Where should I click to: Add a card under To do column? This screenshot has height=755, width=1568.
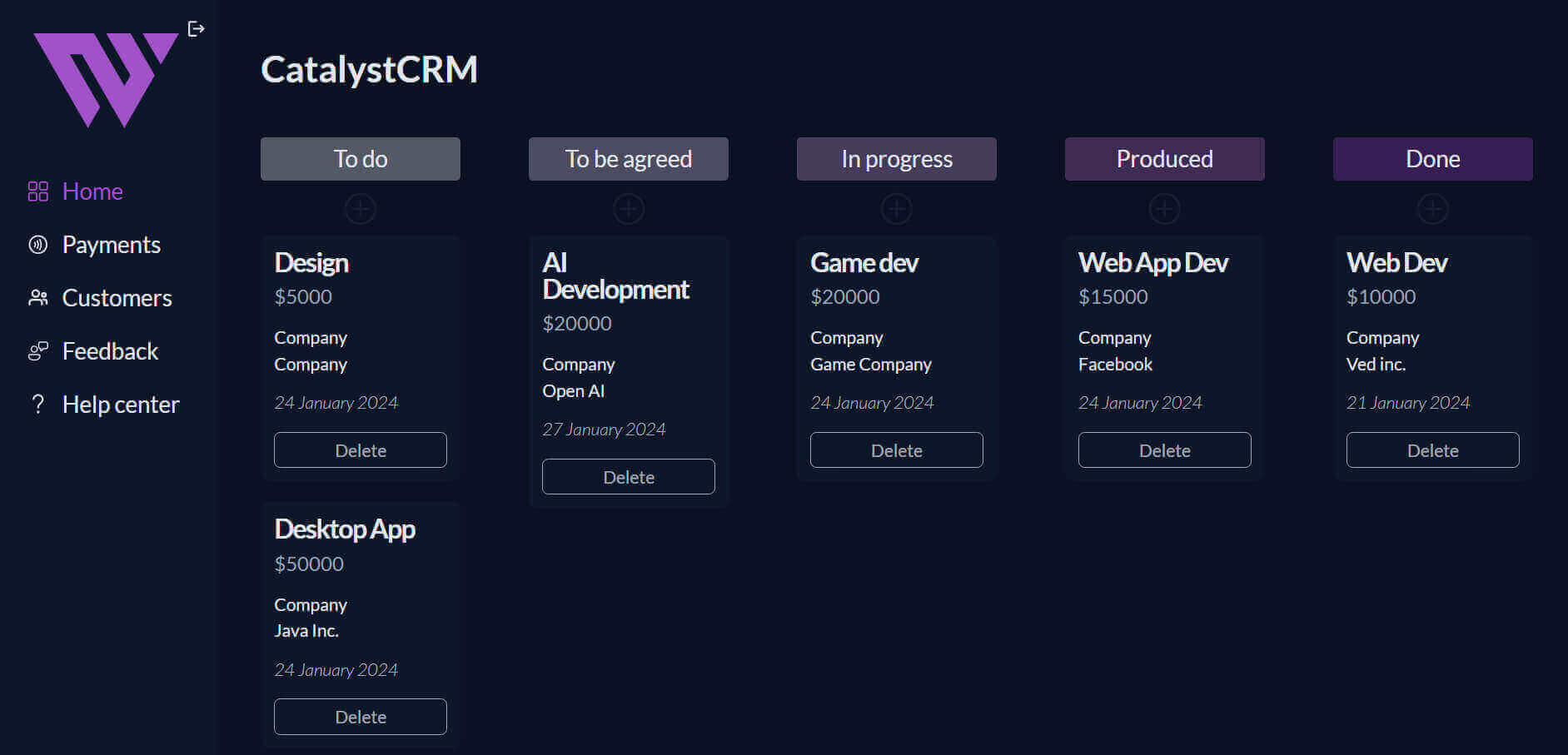(x=361, y=209)
